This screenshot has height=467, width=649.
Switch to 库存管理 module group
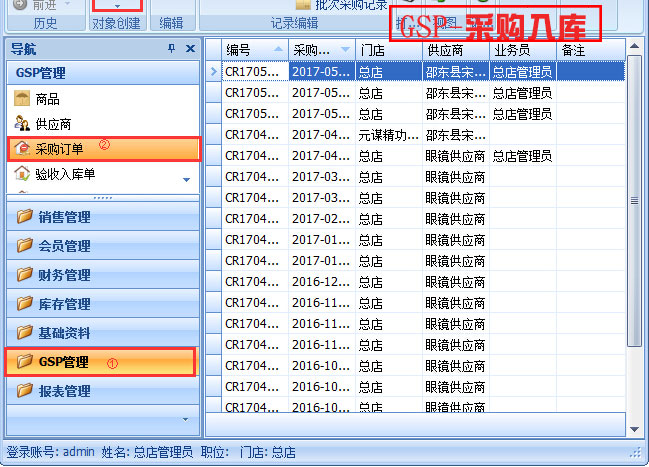coord(64,304)
